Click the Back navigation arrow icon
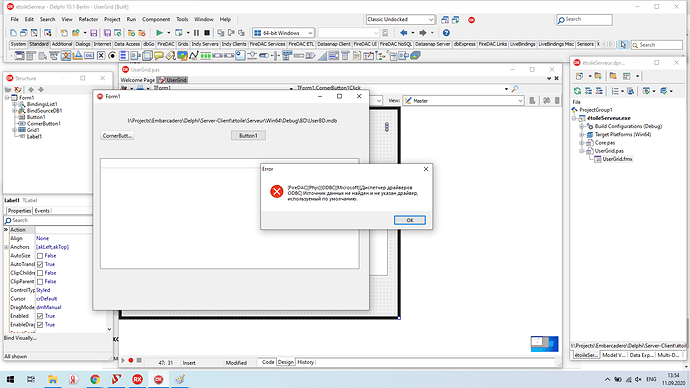The image size is (690, 388). (404, 33)
